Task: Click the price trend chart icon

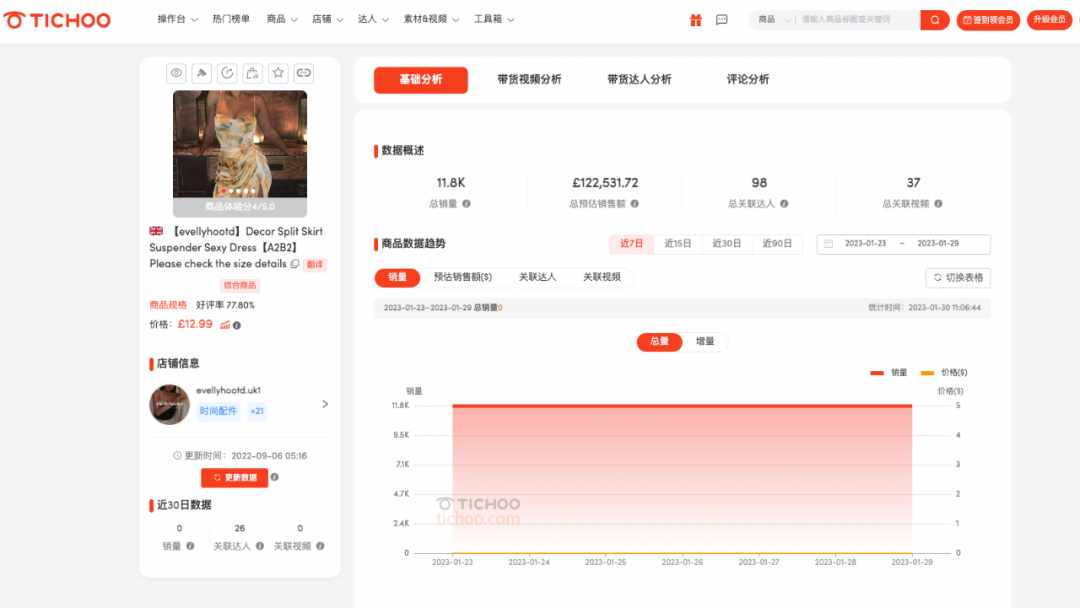Action: (225, 325)
